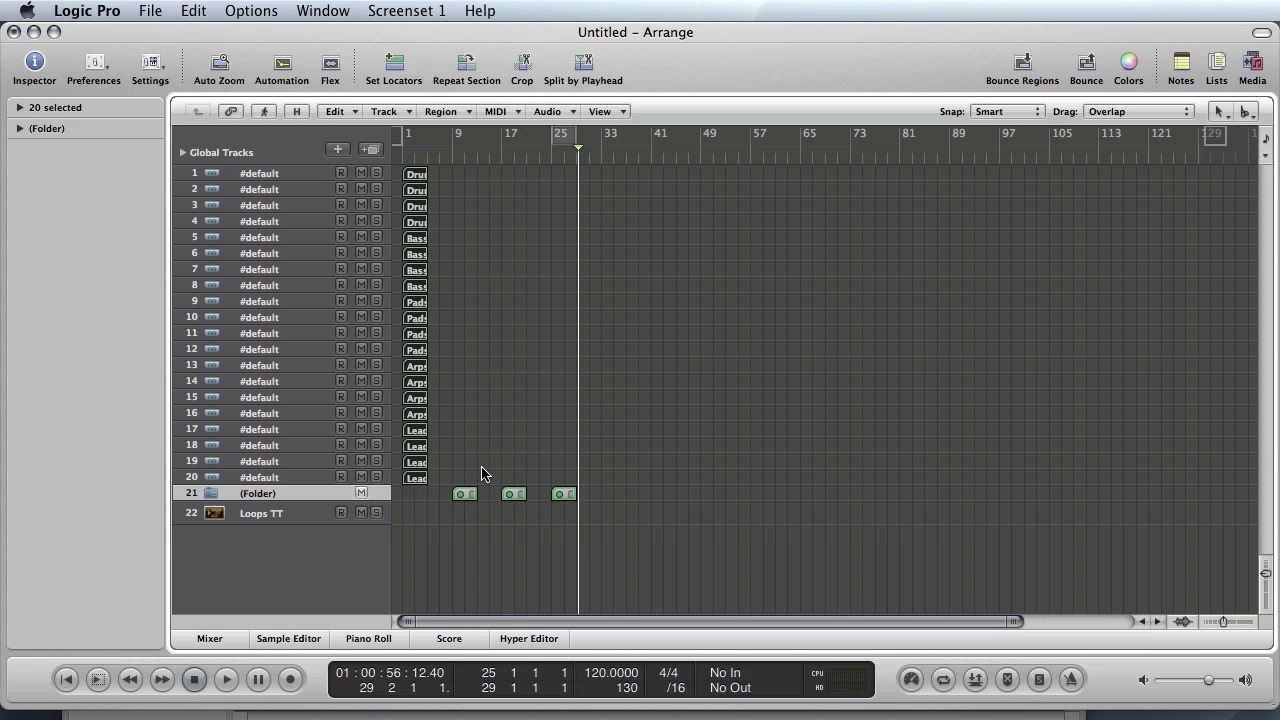Toggle the metronome click button
This screenshot has width=1280, height=720.
coord(1071,680)
